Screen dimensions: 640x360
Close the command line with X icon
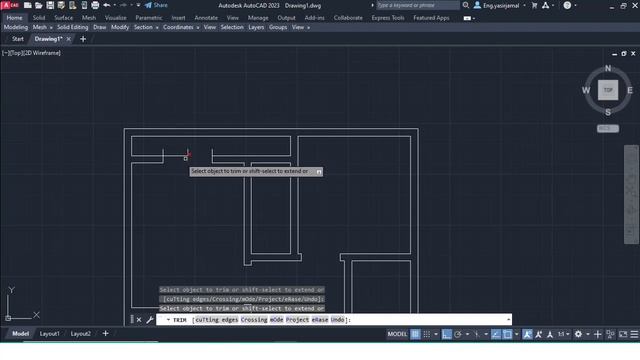139,320
